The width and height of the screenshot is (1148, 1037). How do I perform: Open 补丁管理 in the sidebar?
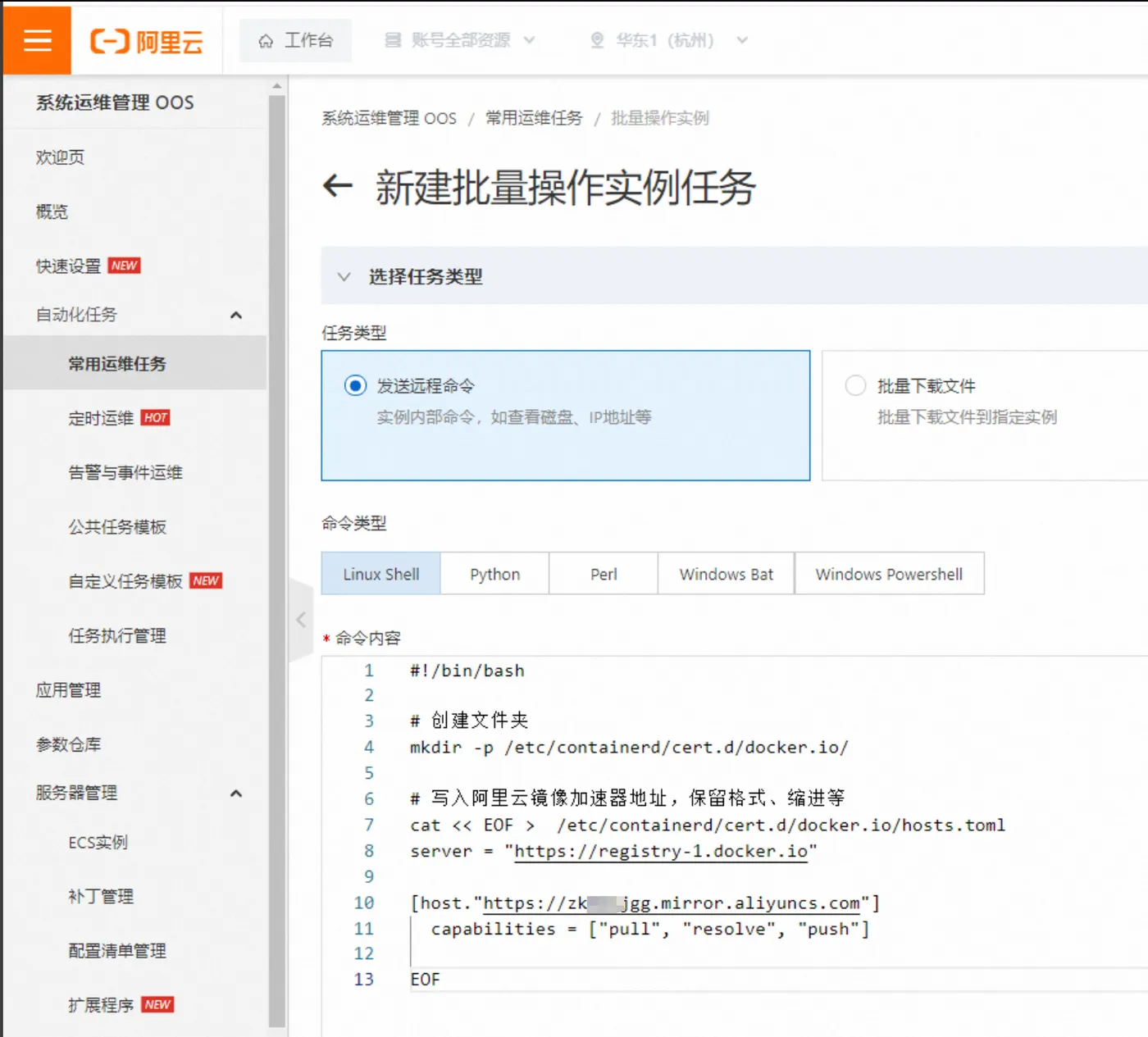coord(101,896)
